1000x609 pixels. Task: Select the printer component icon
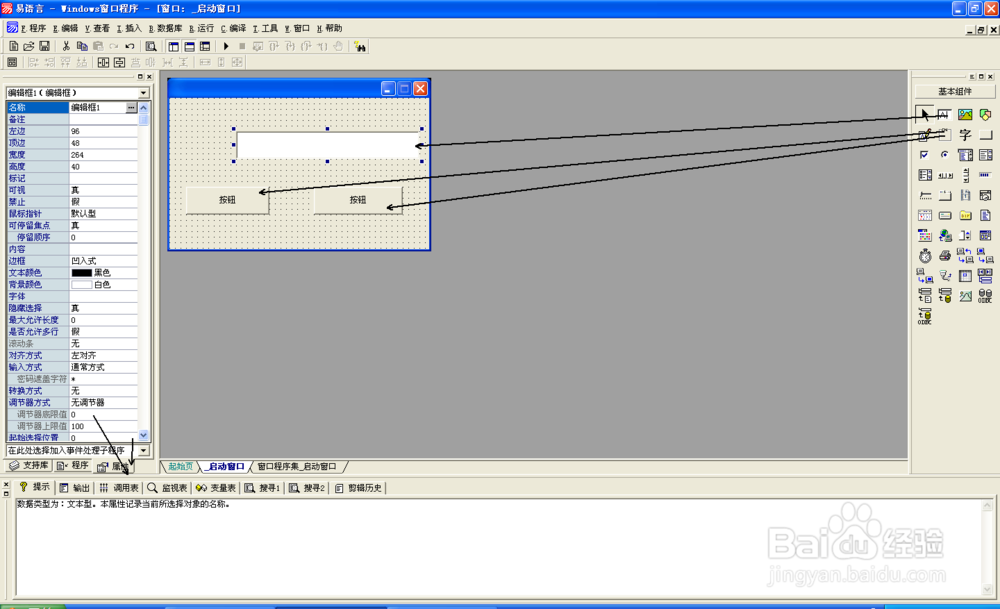pos(945,256)
